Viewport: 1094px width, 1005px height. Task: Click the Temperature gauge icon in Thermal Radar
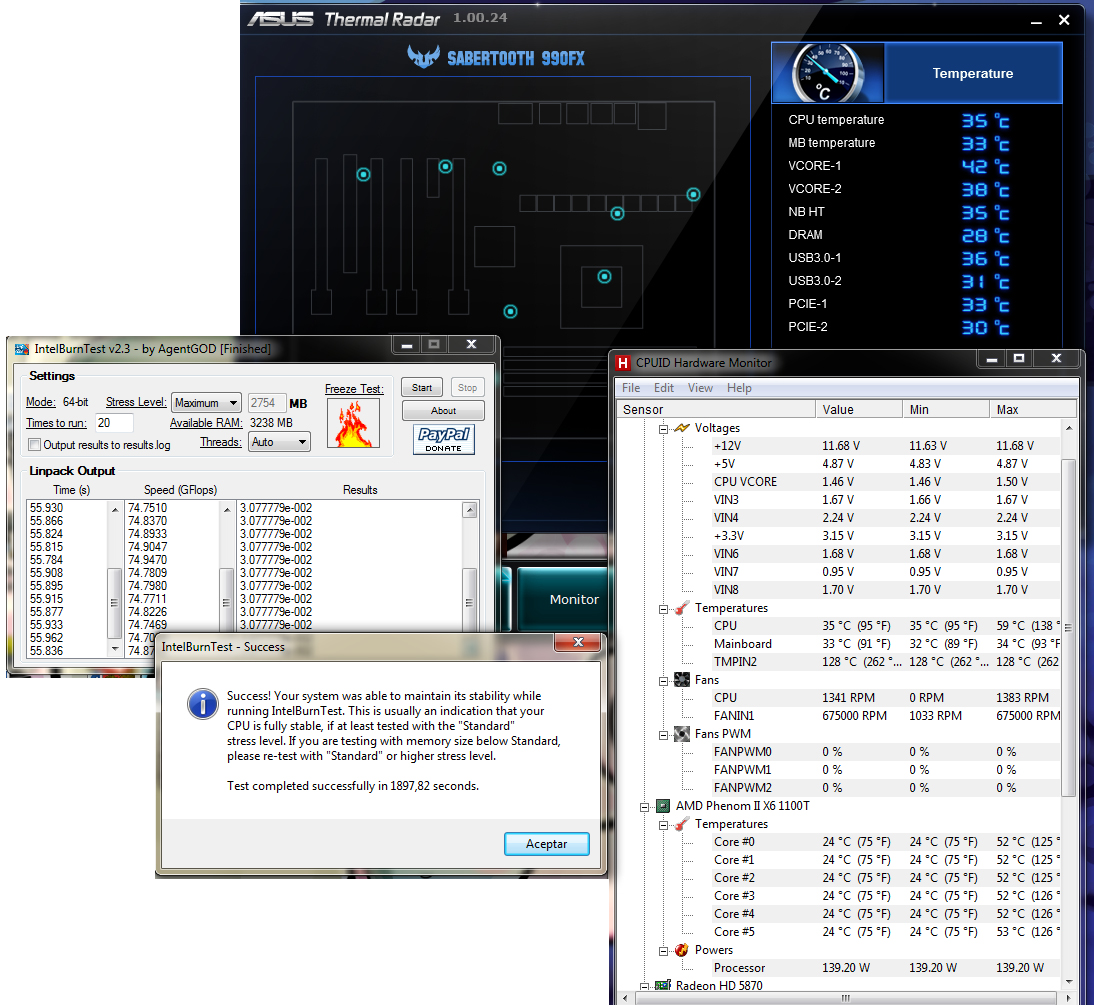(828, 73)
